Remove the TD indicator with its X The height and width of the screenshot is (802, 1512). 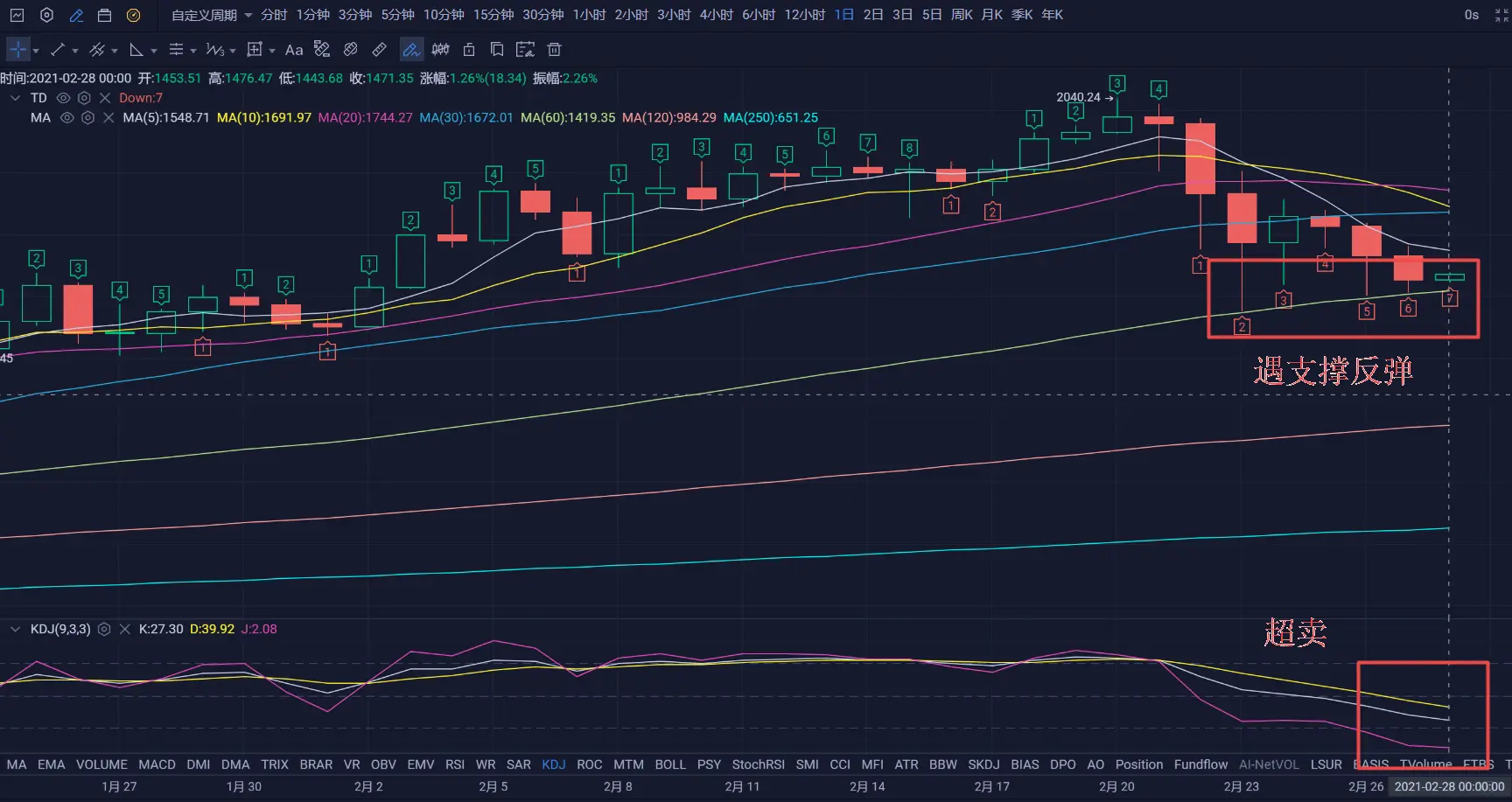(x=105, y=98)
